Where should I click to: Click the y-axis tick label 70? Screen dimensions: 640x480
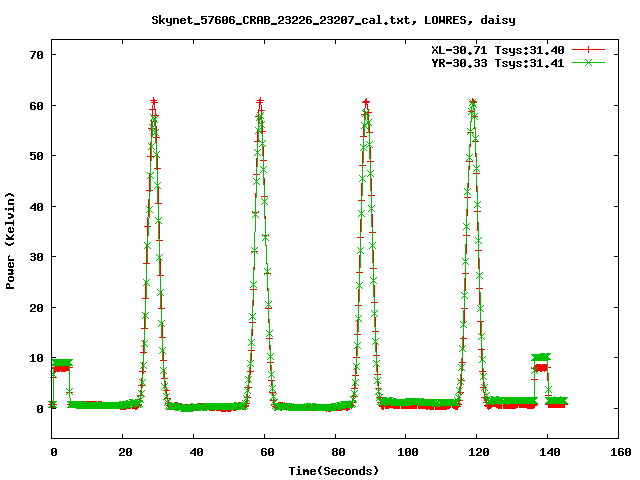[36, 55]
